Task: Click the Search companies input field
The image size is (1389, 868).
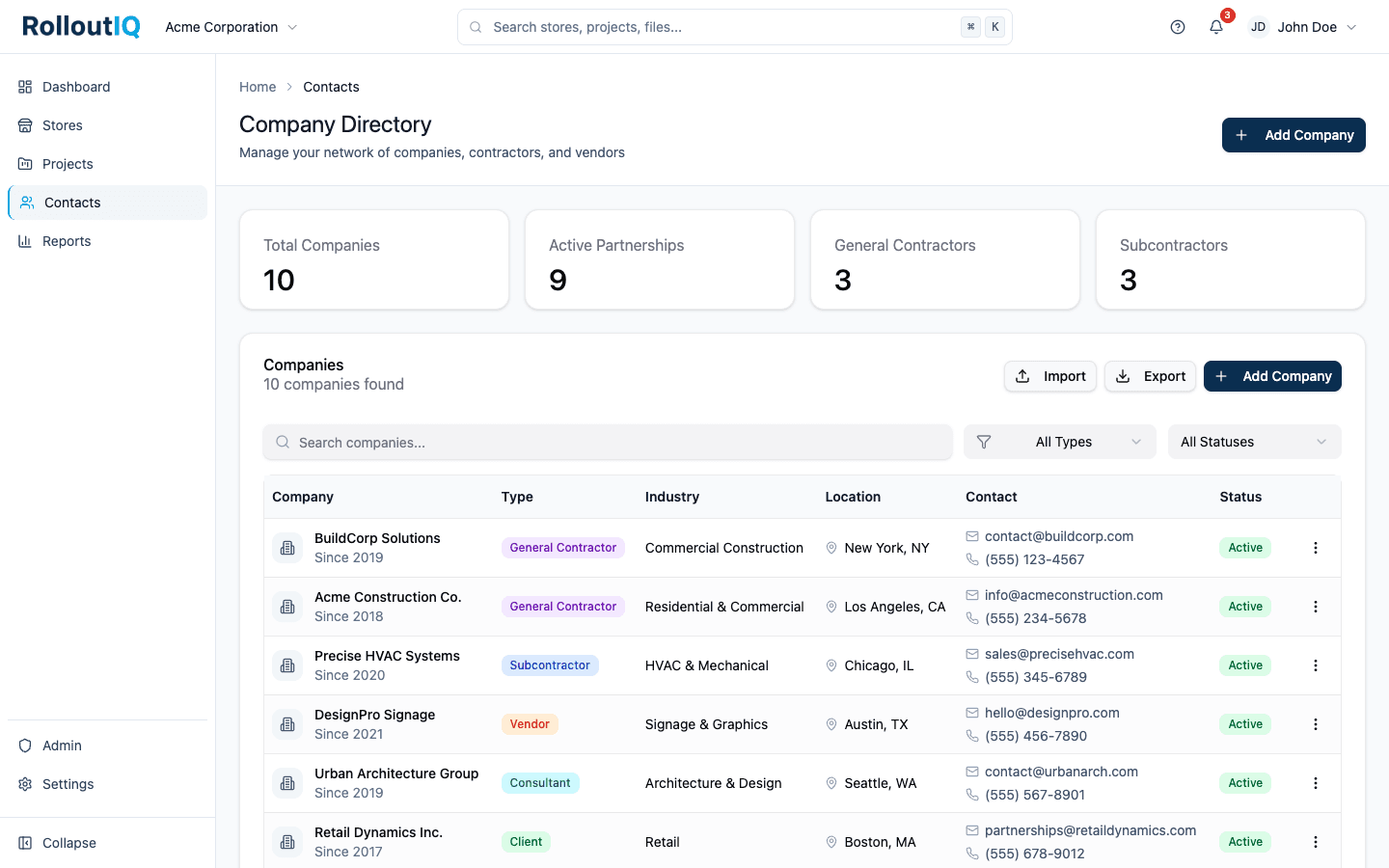Action: click(x=608, y=442)
